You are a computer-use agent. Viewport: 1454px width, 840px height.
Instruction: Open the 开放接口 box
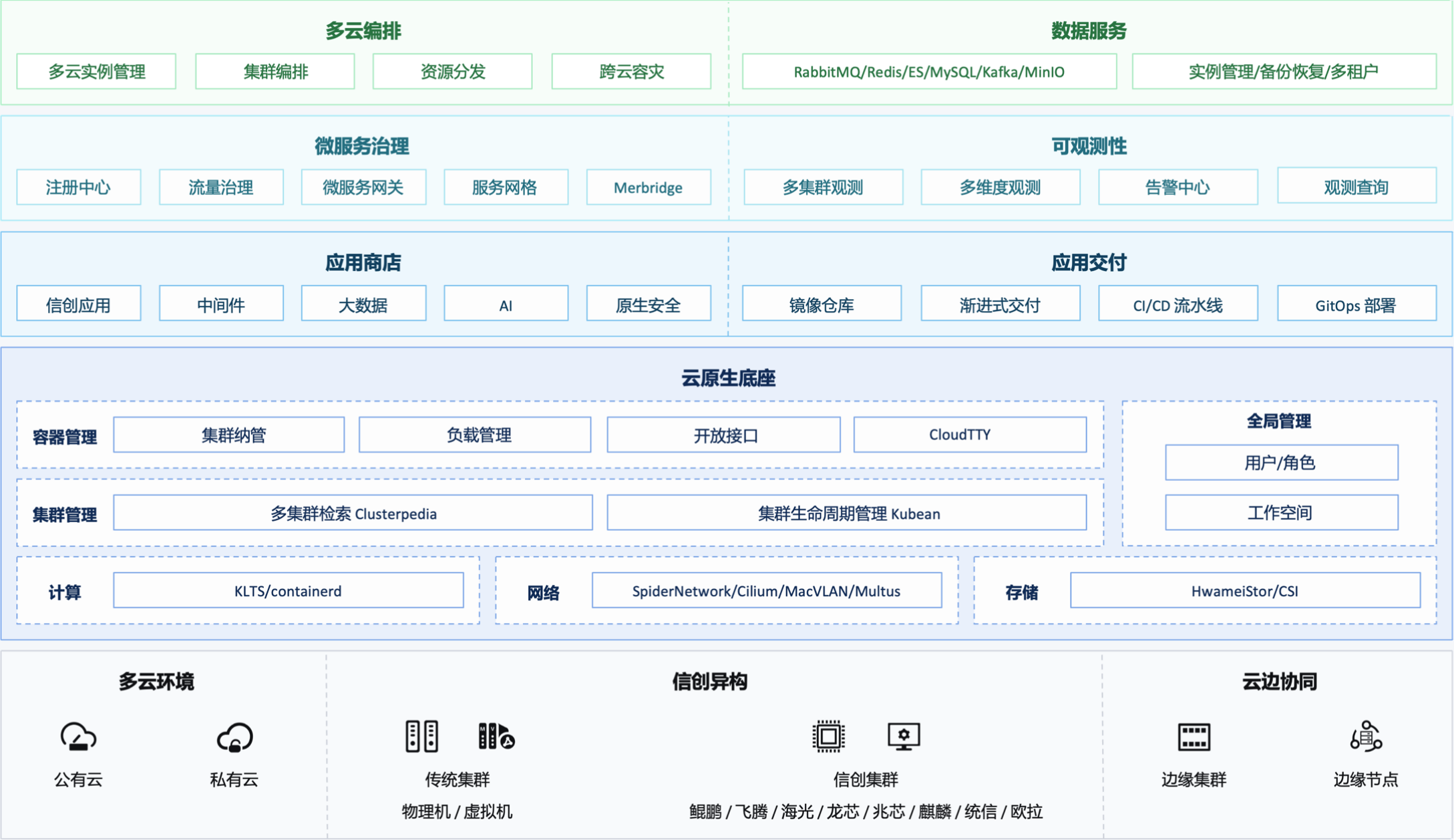pyautogui.click(x=723, y=435)
